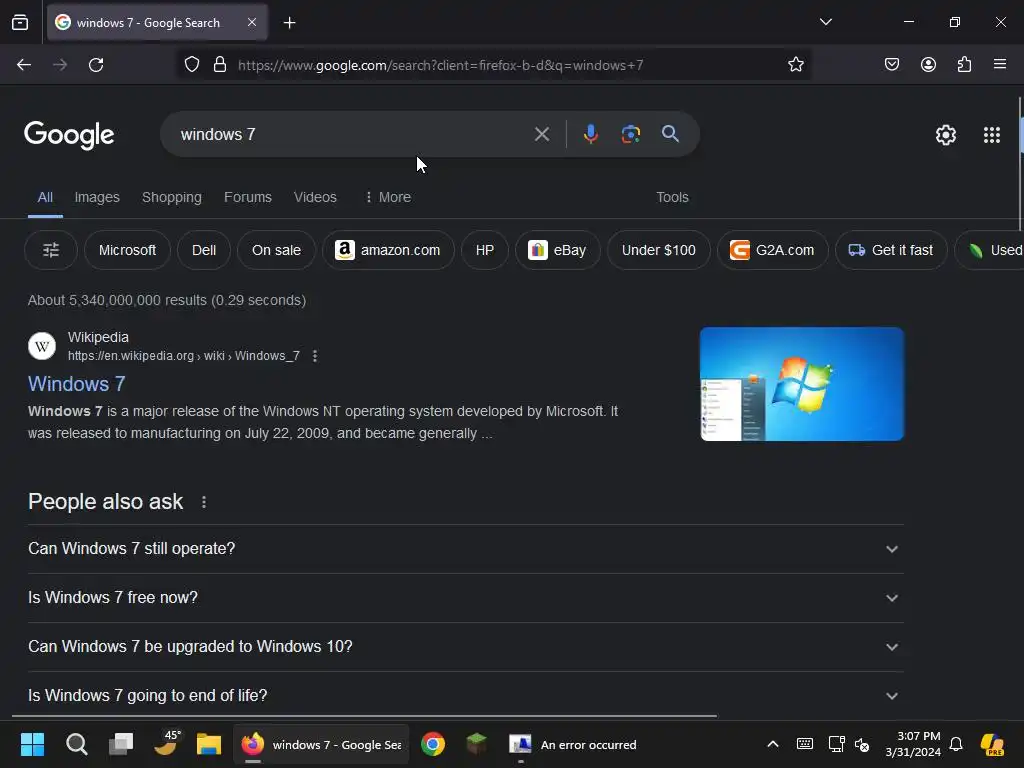
Task: Filter by Dell chip
Action: 204,250
